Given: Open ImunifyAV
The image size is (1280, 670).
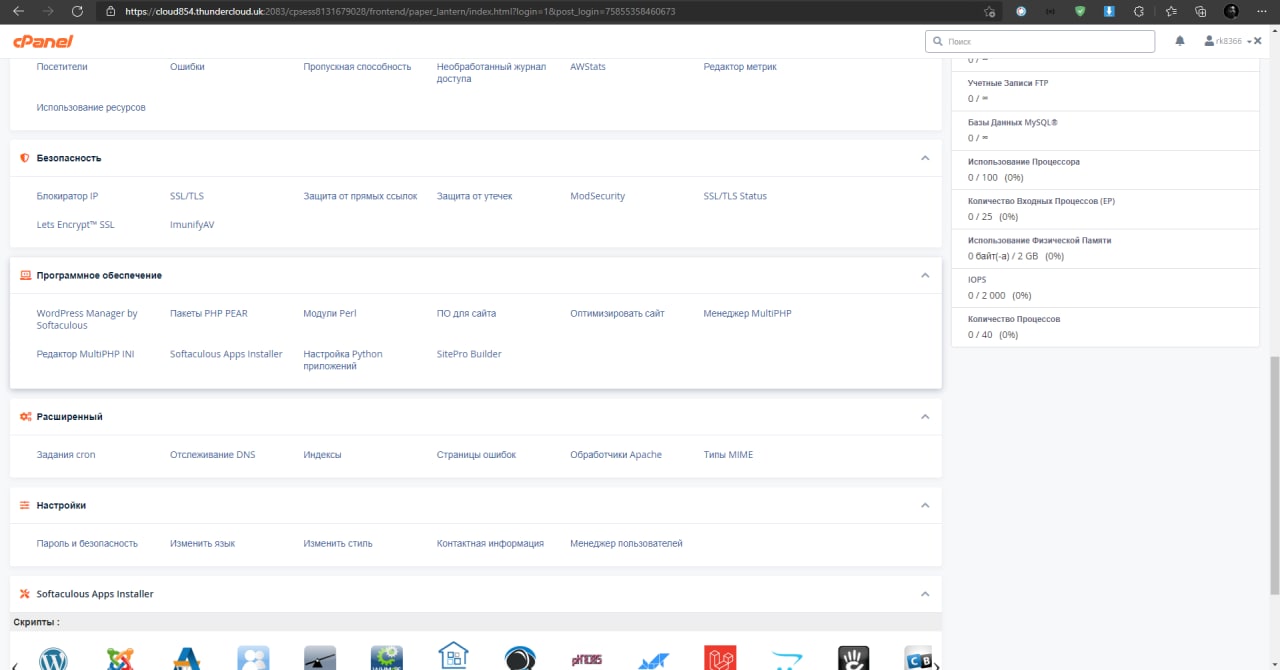Looking at the screenshot, I should click(192, 225).
